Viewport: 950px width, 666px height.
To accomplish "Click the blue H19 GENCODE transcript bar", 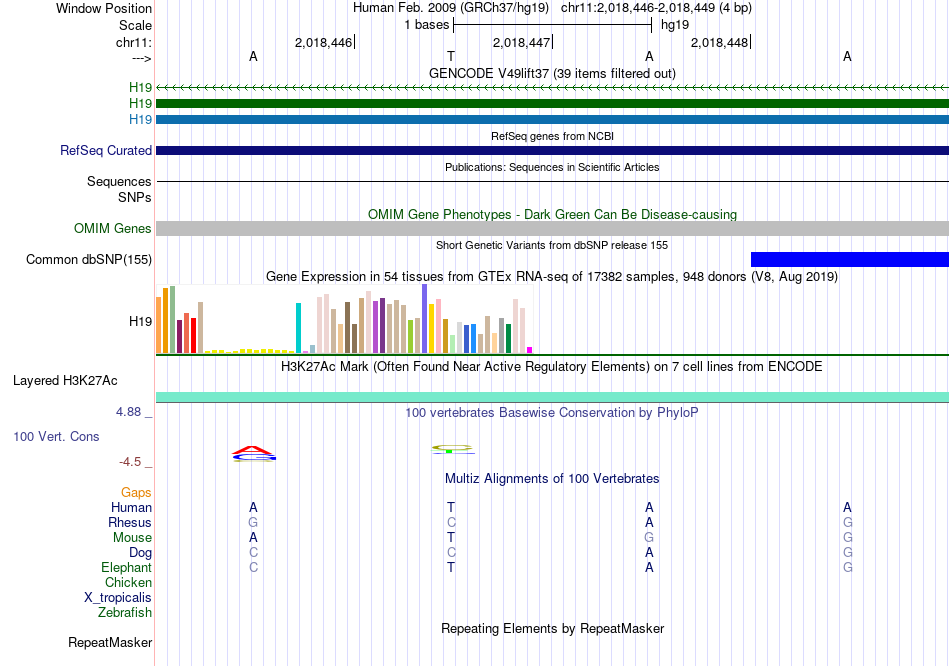I will (552, 119).
